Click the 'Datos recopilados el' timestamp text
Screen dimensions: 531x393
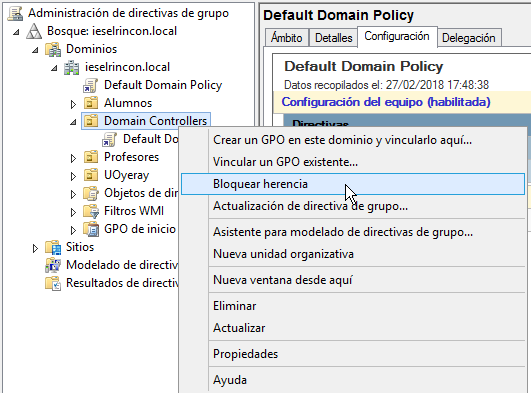[386, 85]
